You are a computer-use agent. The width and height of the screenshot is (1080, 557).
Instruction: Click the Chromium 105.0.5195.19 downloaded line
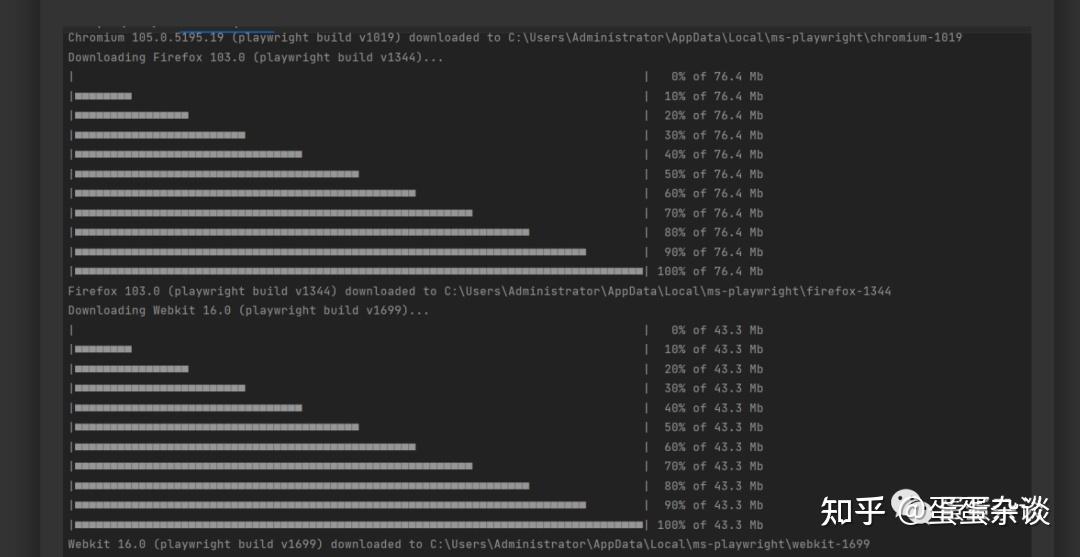click(x=280, y=38)
